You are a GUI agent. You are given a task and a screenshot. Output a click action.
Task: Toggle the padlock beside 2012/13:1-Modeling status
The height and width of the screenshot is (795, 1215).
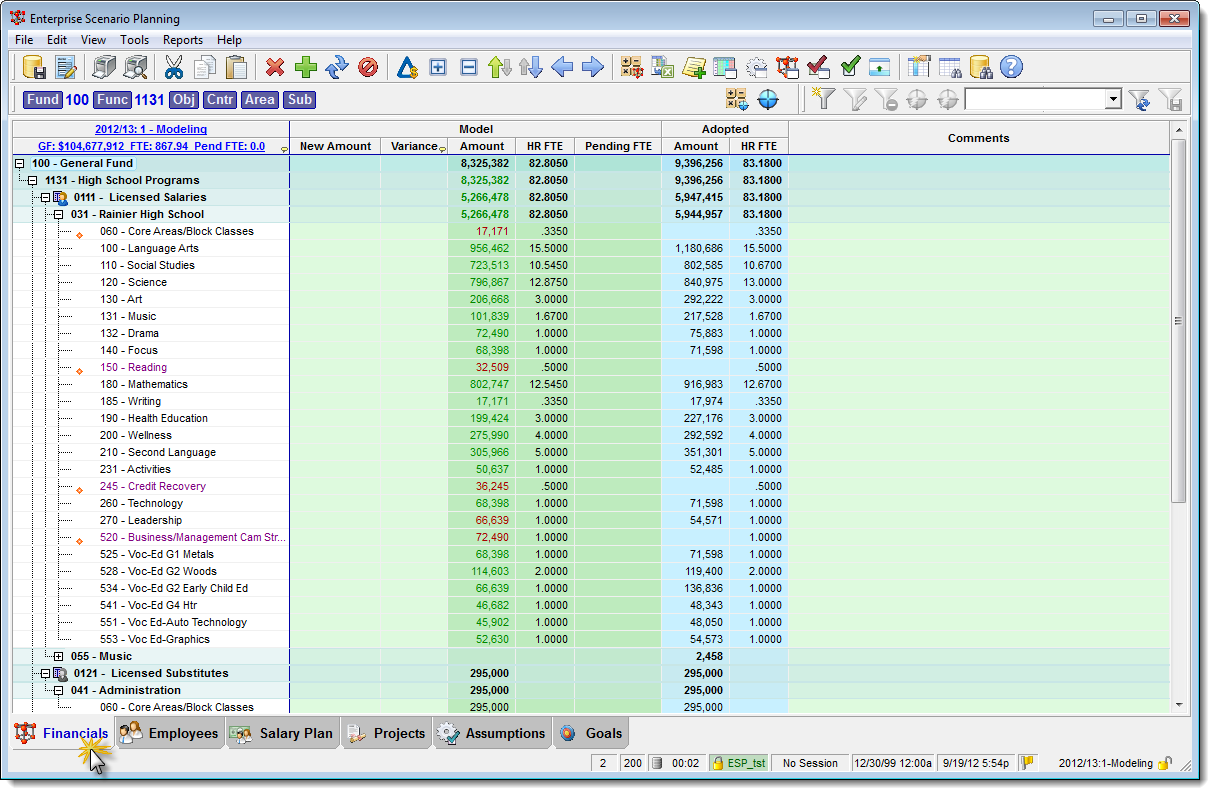(x=1165, y=762)
